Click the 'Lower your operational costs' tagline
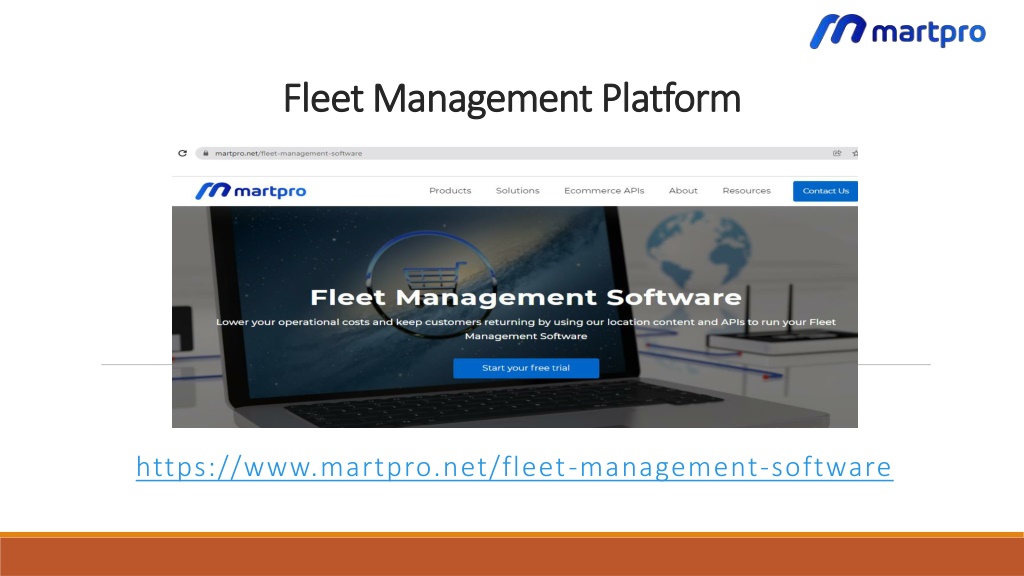1024x576 pixels. click(526, 328)
